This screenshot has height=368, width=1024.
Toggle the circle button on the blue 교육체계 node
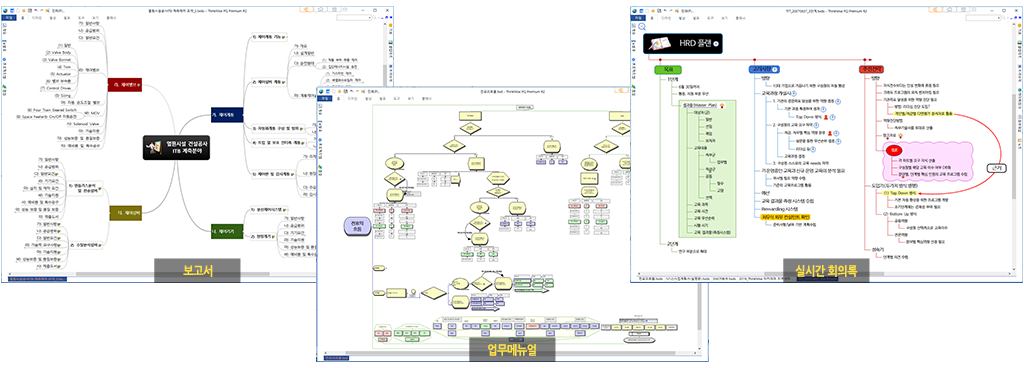pyautogui.click(x=775, y=69)
